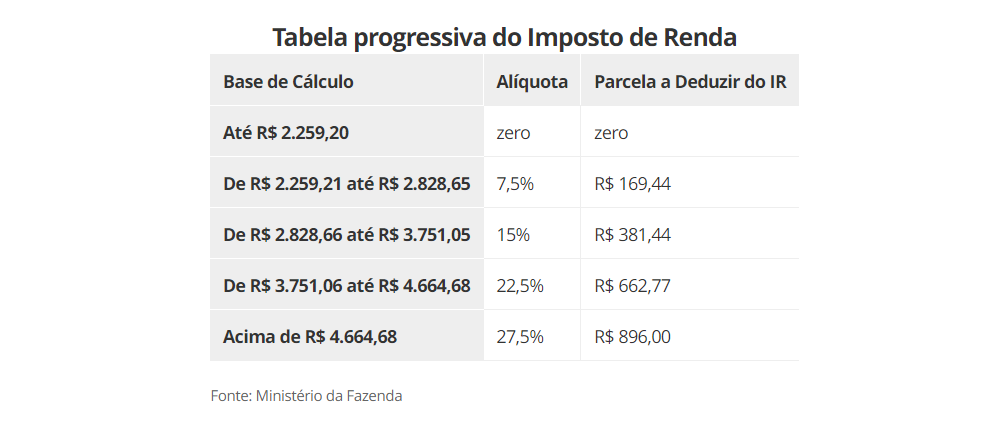Select the Alíquota column header
Image resolution: width=1005 pixels, height=427 pixels.
pos(532,82)
